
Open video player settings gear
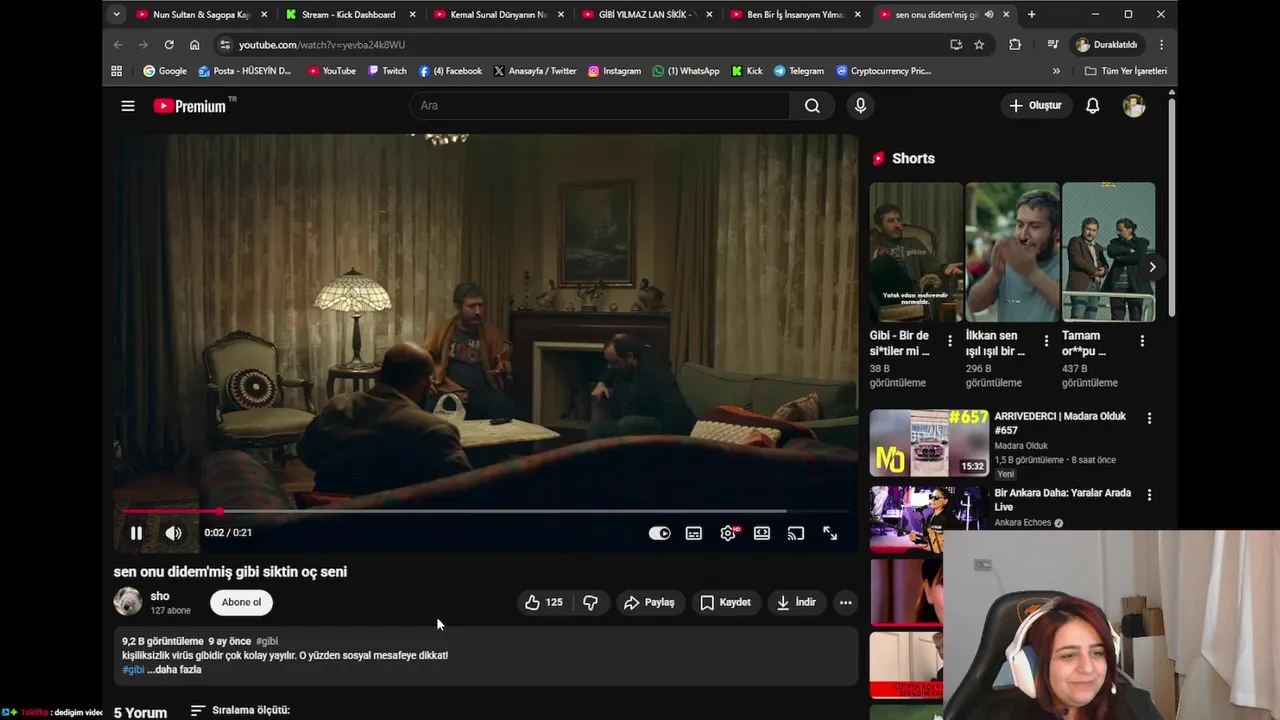pyautogui.click(x=728, y=533)
